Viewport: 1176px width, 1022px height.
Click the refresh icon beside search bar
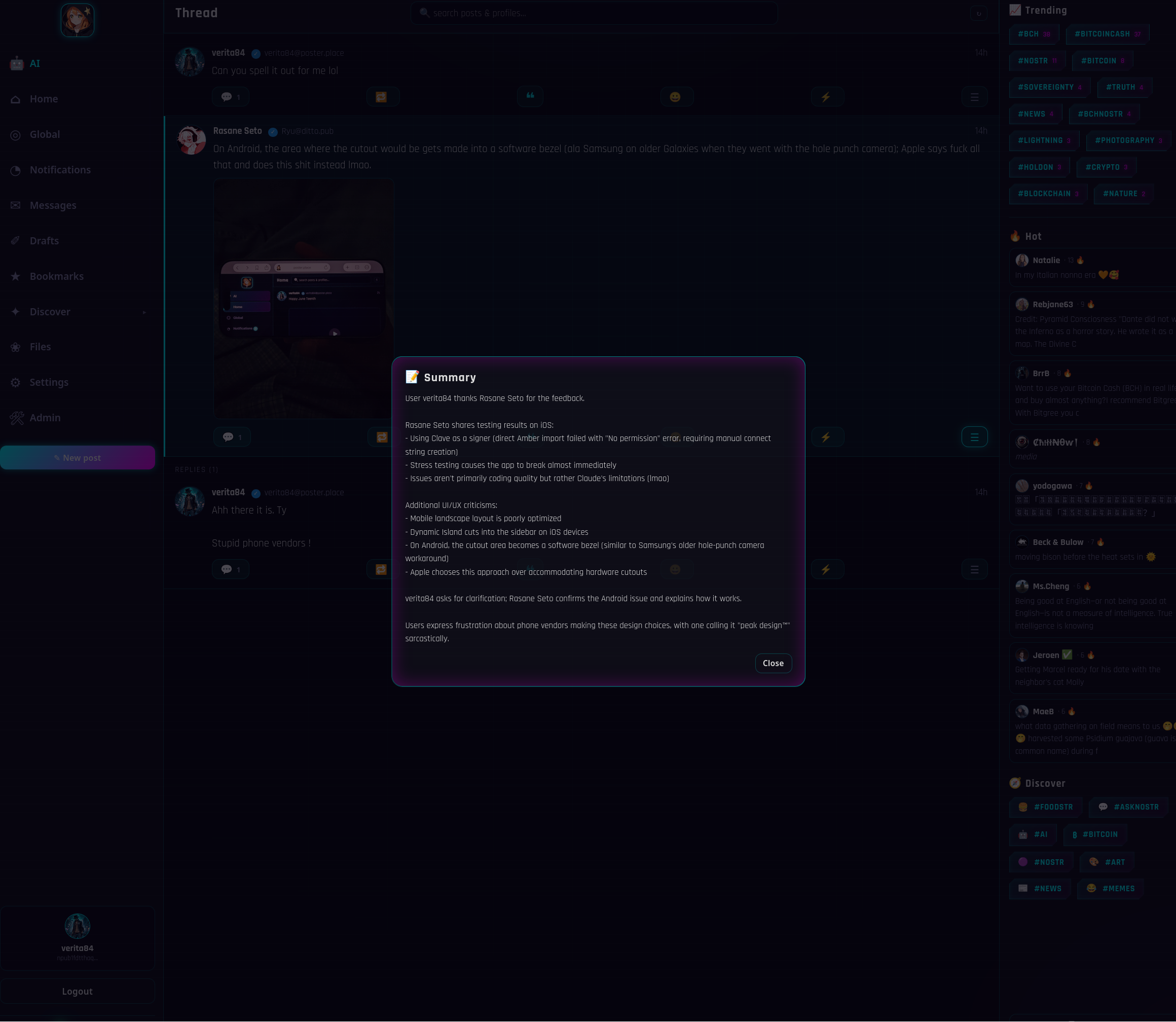979,13
